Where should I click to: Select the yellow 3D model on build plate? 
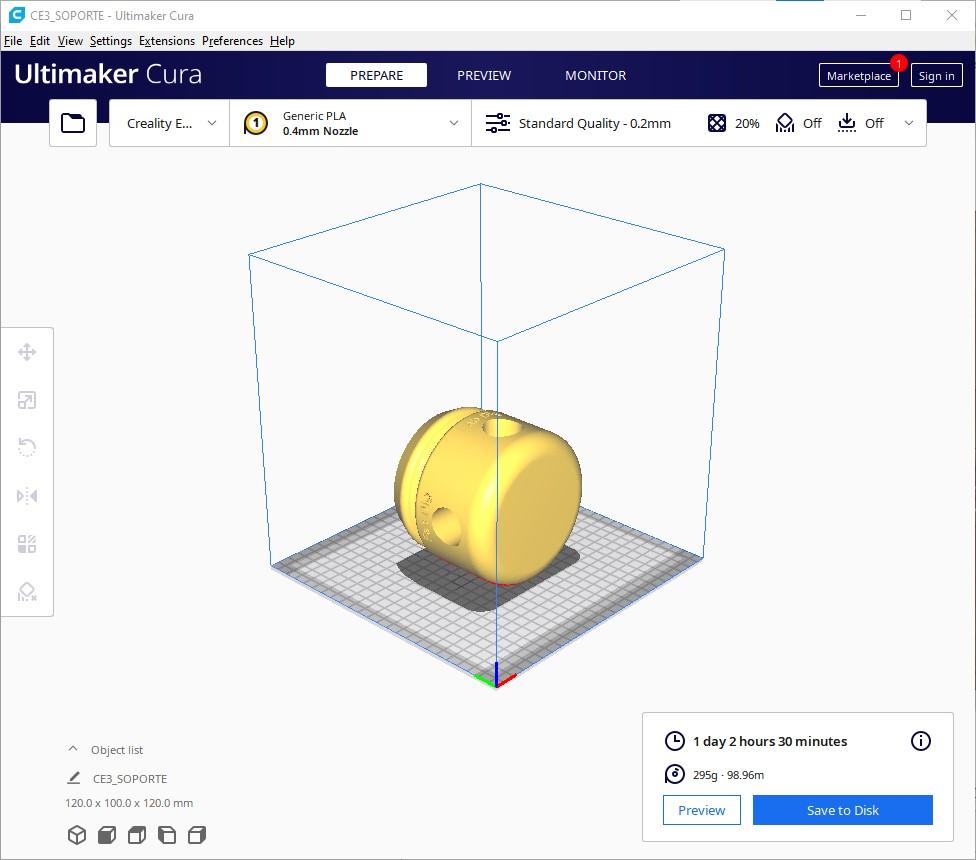pyautogui.click(x=488, y=497)
